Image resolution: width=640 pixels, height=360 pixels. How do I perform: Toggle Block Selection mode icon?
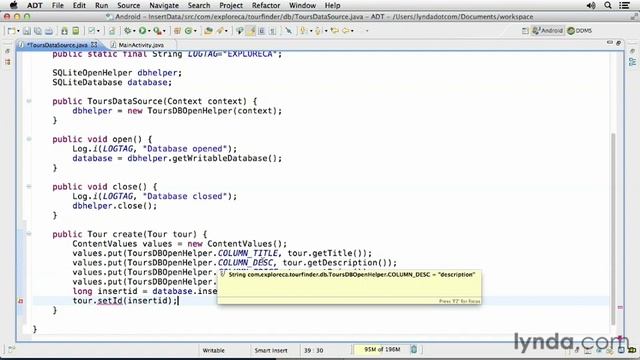point(262,31)
